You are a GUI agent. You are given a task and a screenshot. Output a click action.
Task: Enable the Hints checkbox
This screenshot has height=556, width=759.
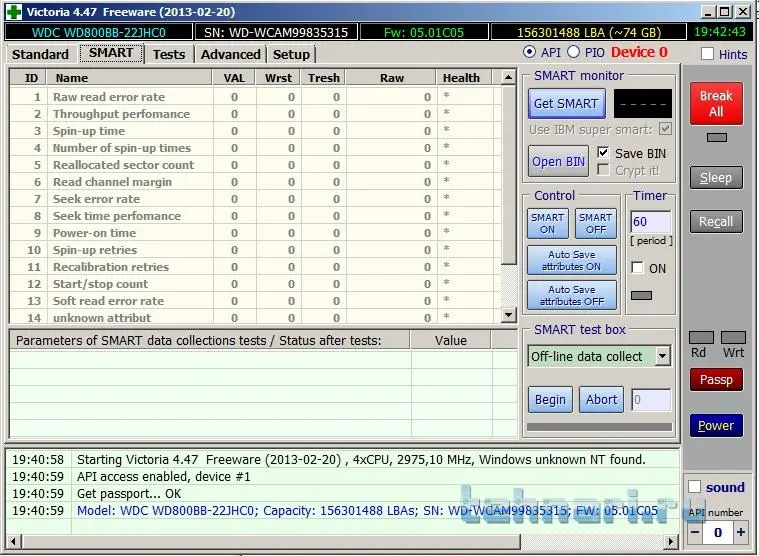coord(707,54)
